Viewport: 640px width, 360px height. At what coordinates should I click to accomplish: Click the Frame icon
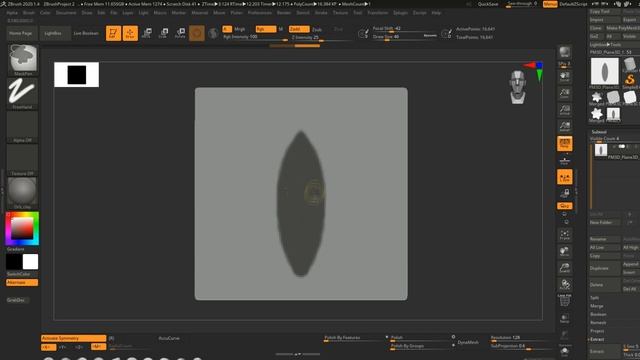click(564, 234)
